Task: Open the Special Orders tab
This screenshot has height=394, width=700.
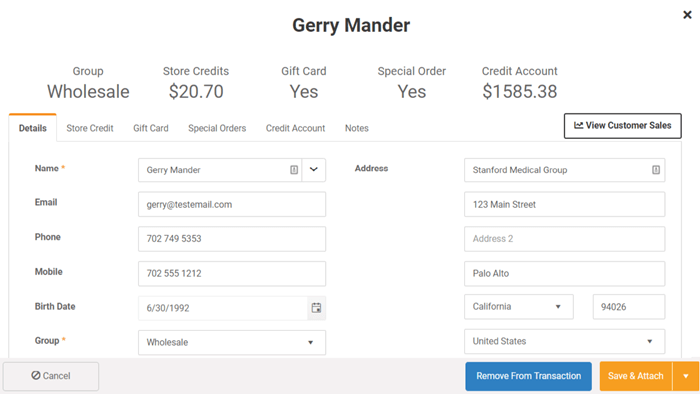Action: click(x=217, y=128)
